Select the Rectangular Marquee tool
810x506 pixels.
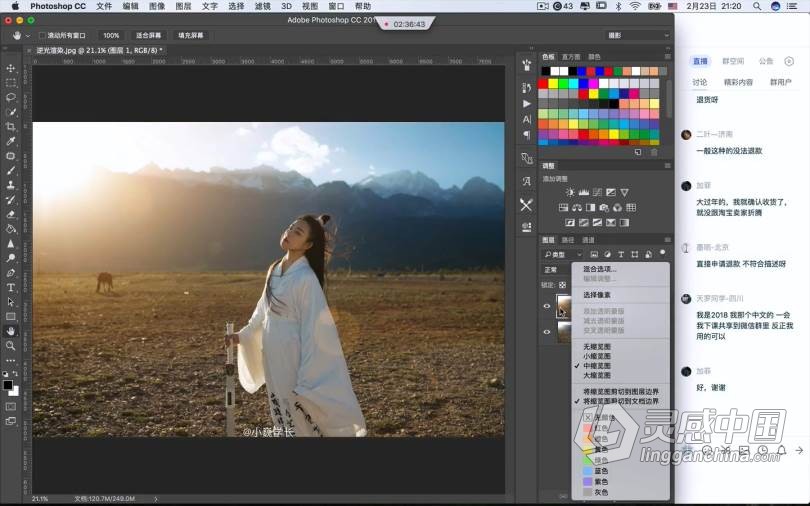(x=10, y=83)
